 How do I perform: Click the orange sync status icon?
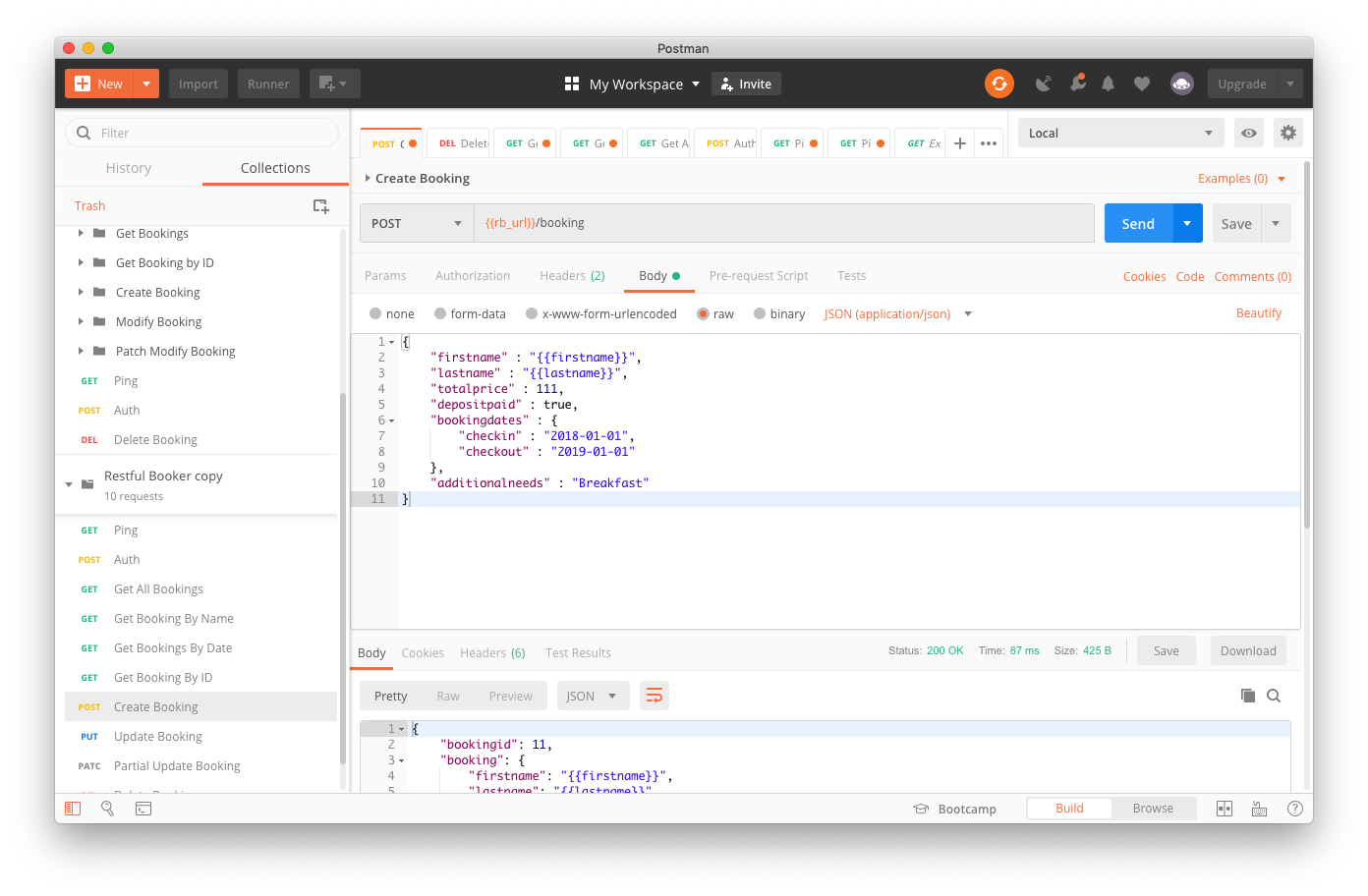(998, 84)
